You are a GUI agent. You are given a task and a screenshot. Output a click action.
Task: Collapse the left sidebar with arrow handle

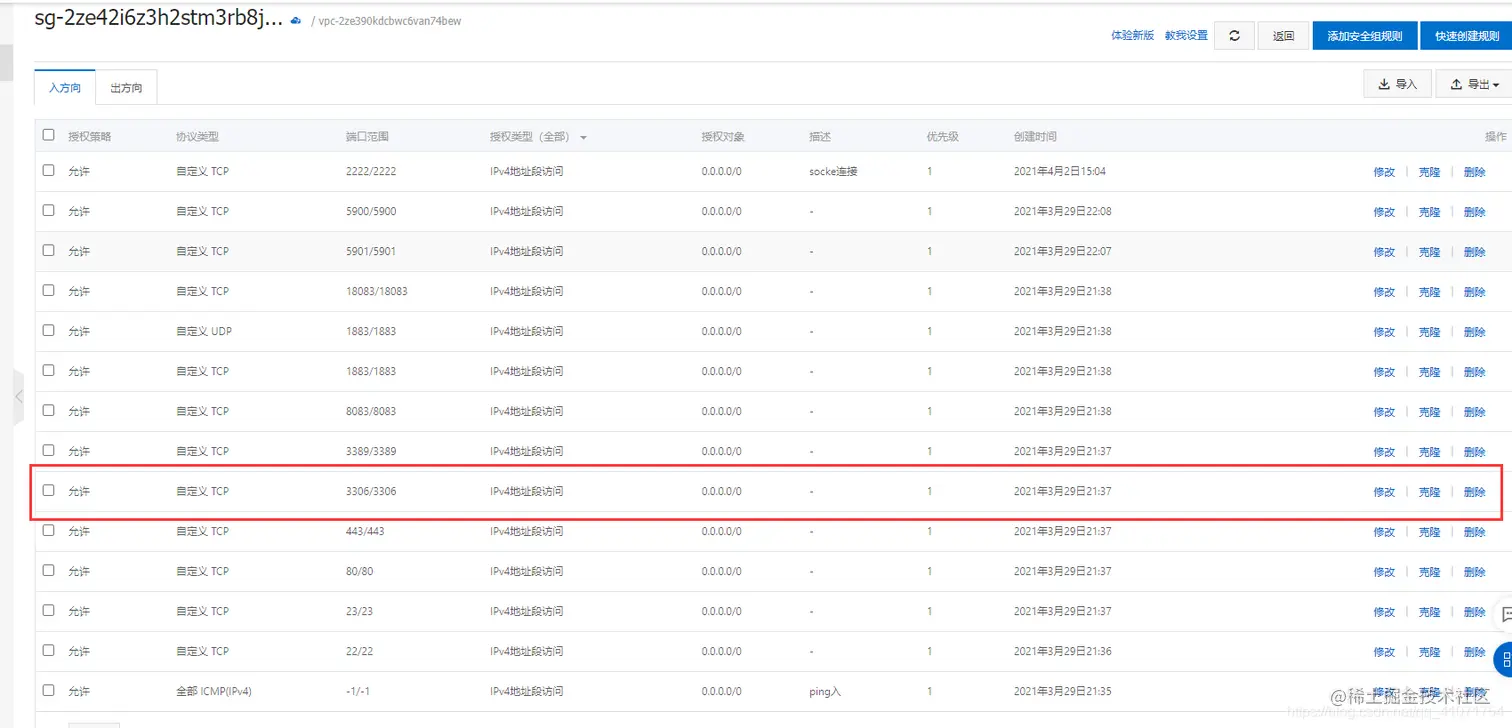[x=18, y=397]
